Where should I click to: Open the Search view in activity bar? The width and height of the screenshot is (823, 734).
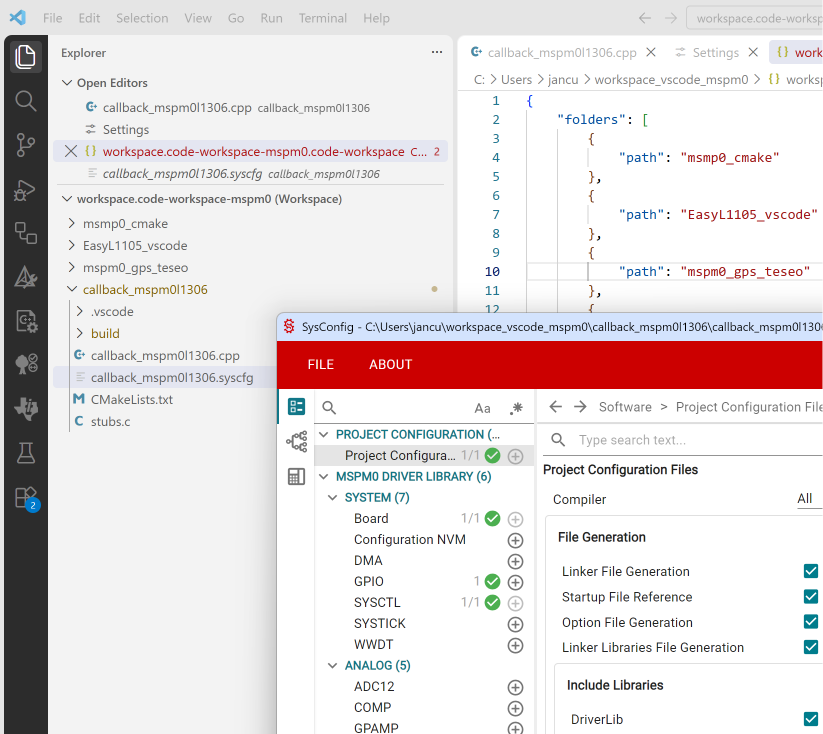tap(25, 101)
